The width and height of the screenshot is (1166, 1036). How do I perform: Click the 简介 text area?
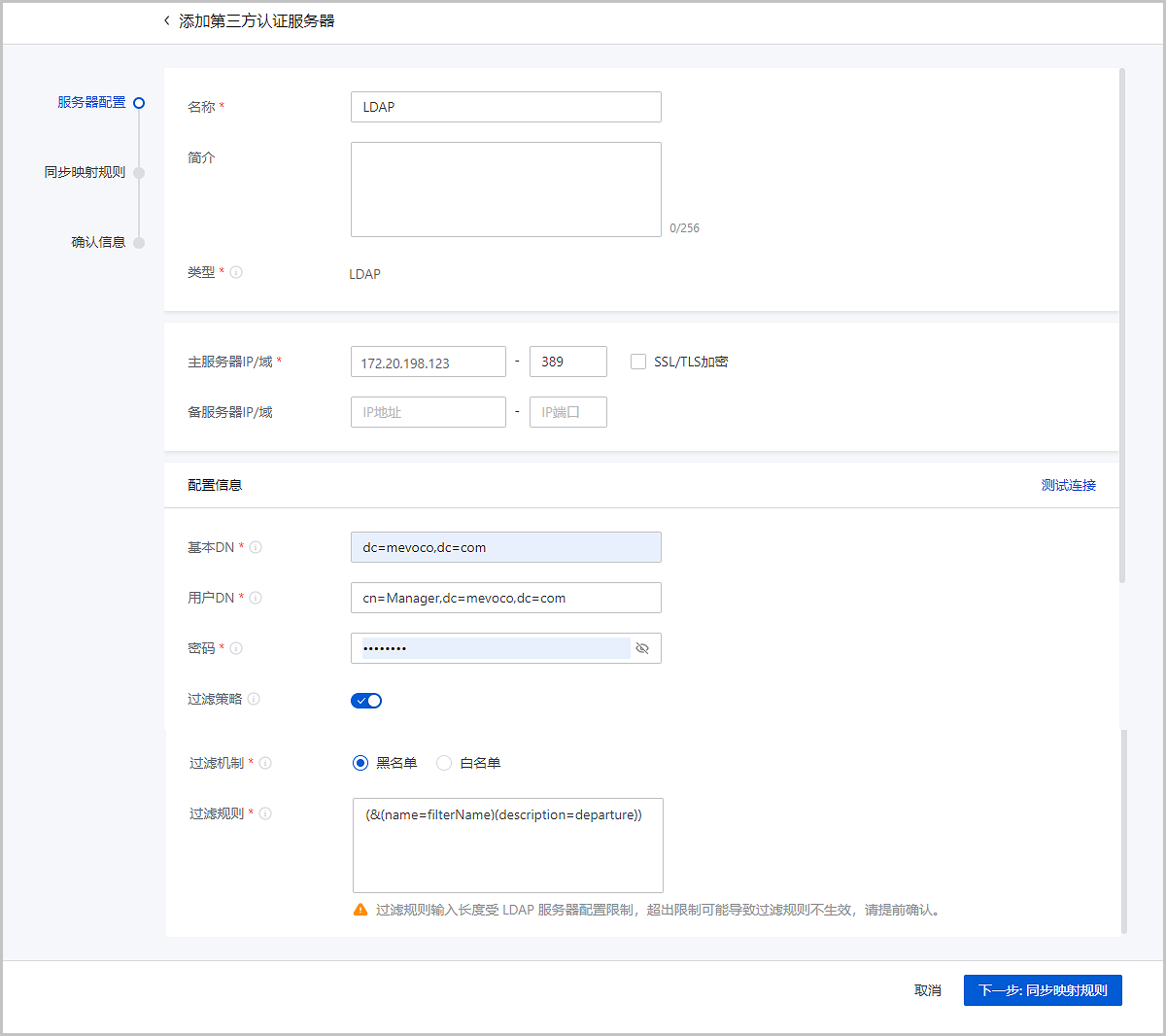pyautogui.click(x=506, y=190)
